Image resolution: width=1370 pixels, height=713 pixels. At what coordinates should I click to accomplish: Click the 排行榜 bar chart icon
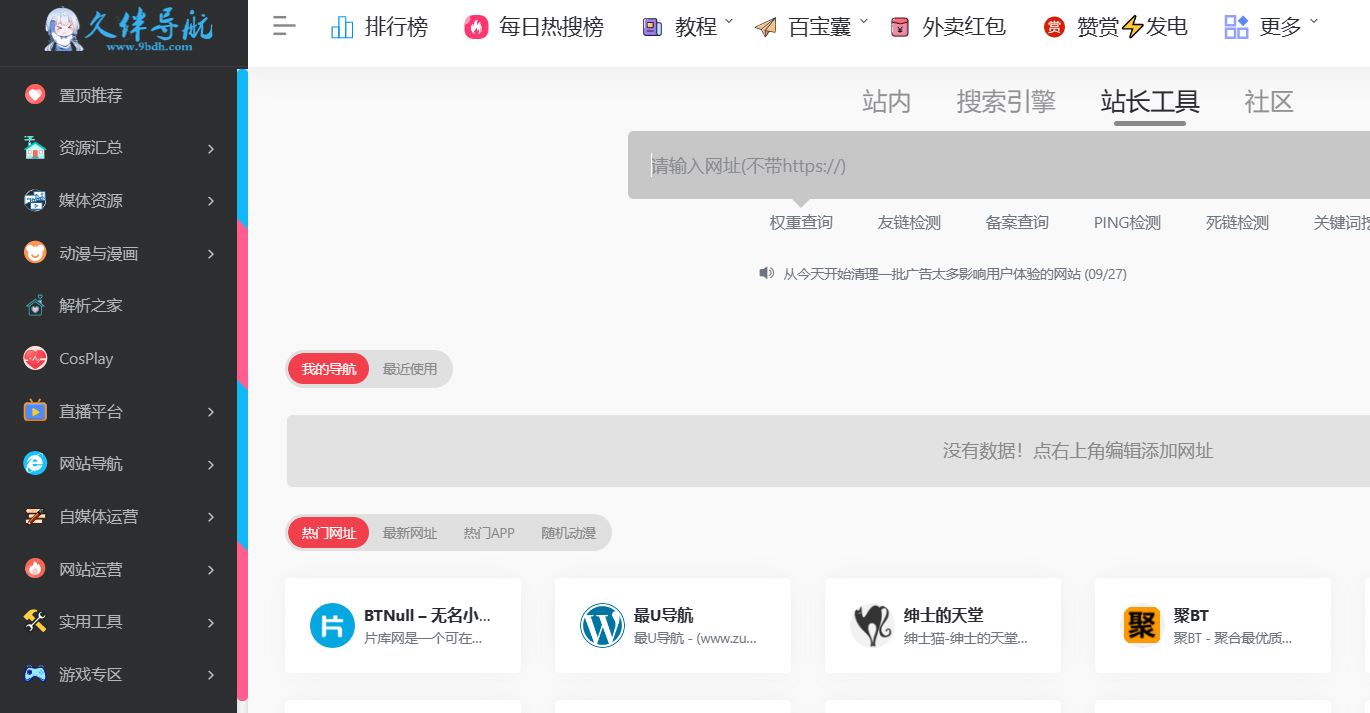[342, 27]
